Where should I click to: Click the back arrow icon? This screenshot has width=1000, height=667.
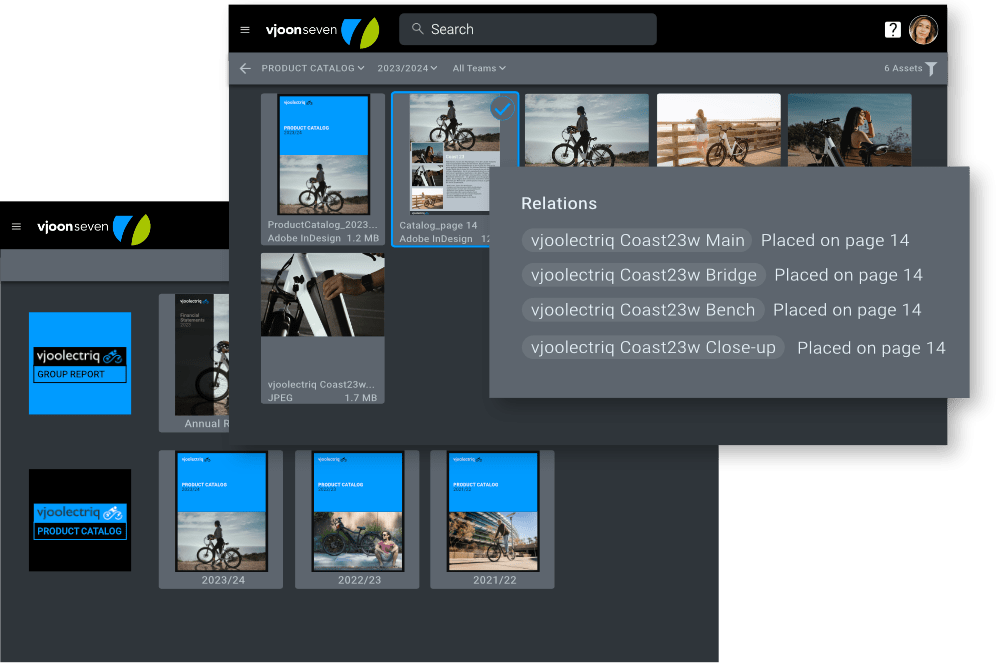click(x=245, y=68)
